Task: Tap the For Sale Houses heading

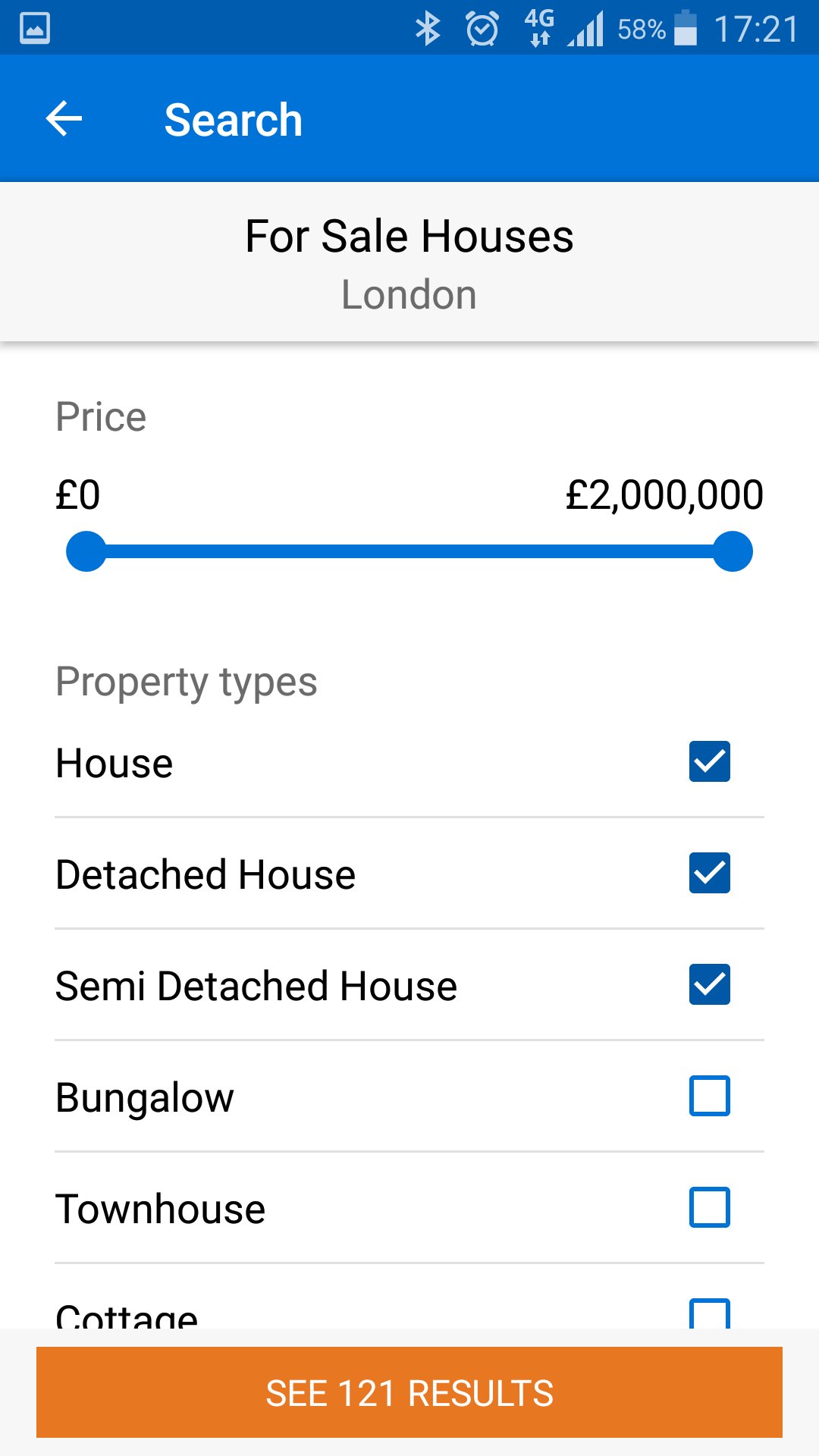Action: [409, 236]
